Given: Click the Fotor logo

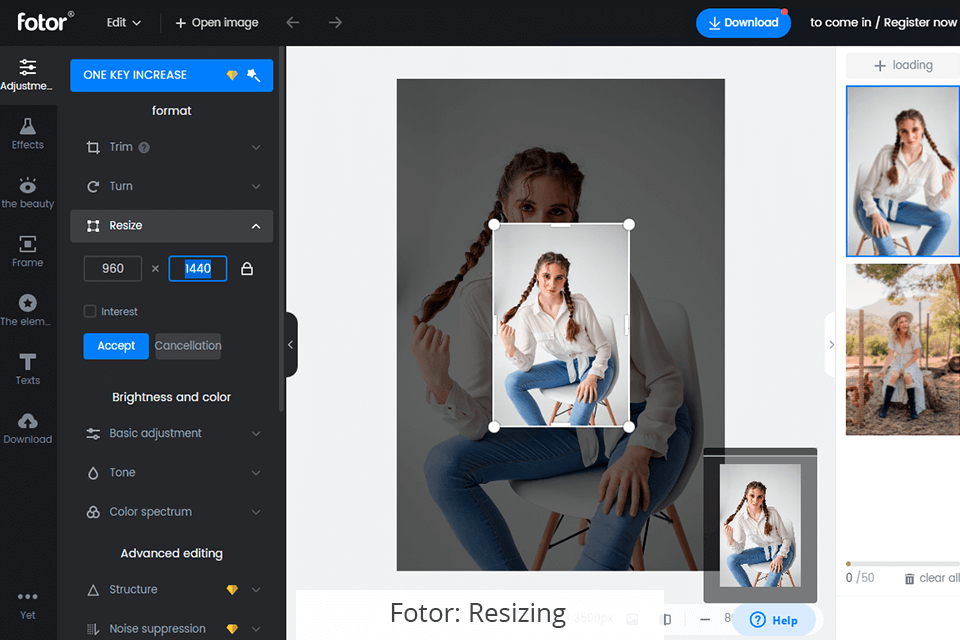Looking at the screenshot, I should pos(45,22).
